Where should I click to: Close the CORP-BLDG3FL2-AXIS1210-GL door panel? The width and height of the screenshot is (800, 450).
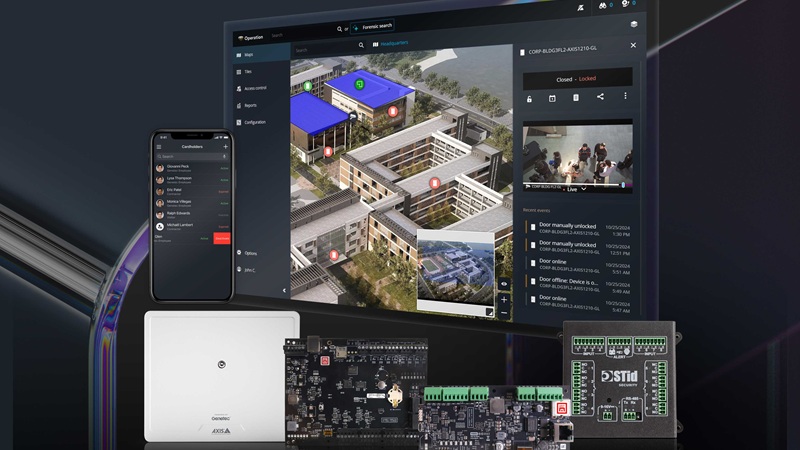coord(633,45)
